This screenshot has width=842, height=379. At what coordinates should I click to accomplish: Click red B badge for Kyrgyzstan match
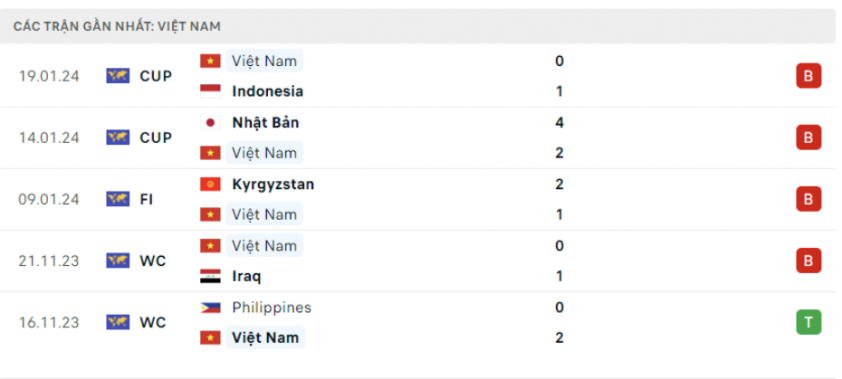pos(808,199)
